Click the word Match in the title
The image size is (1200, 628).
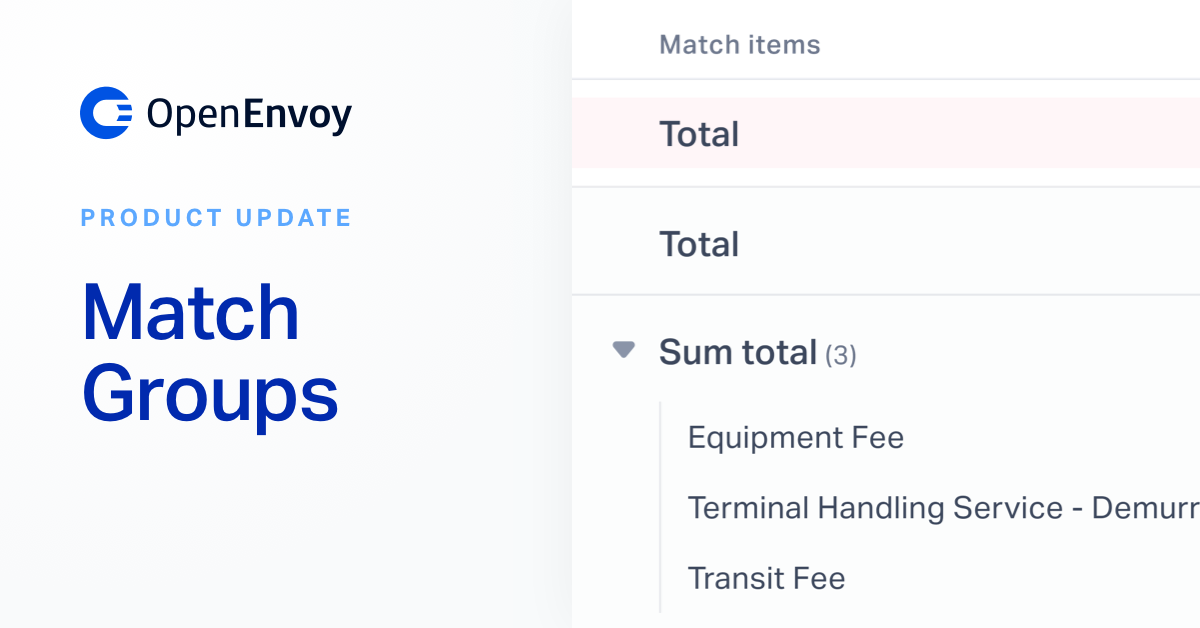click(191, 313)
